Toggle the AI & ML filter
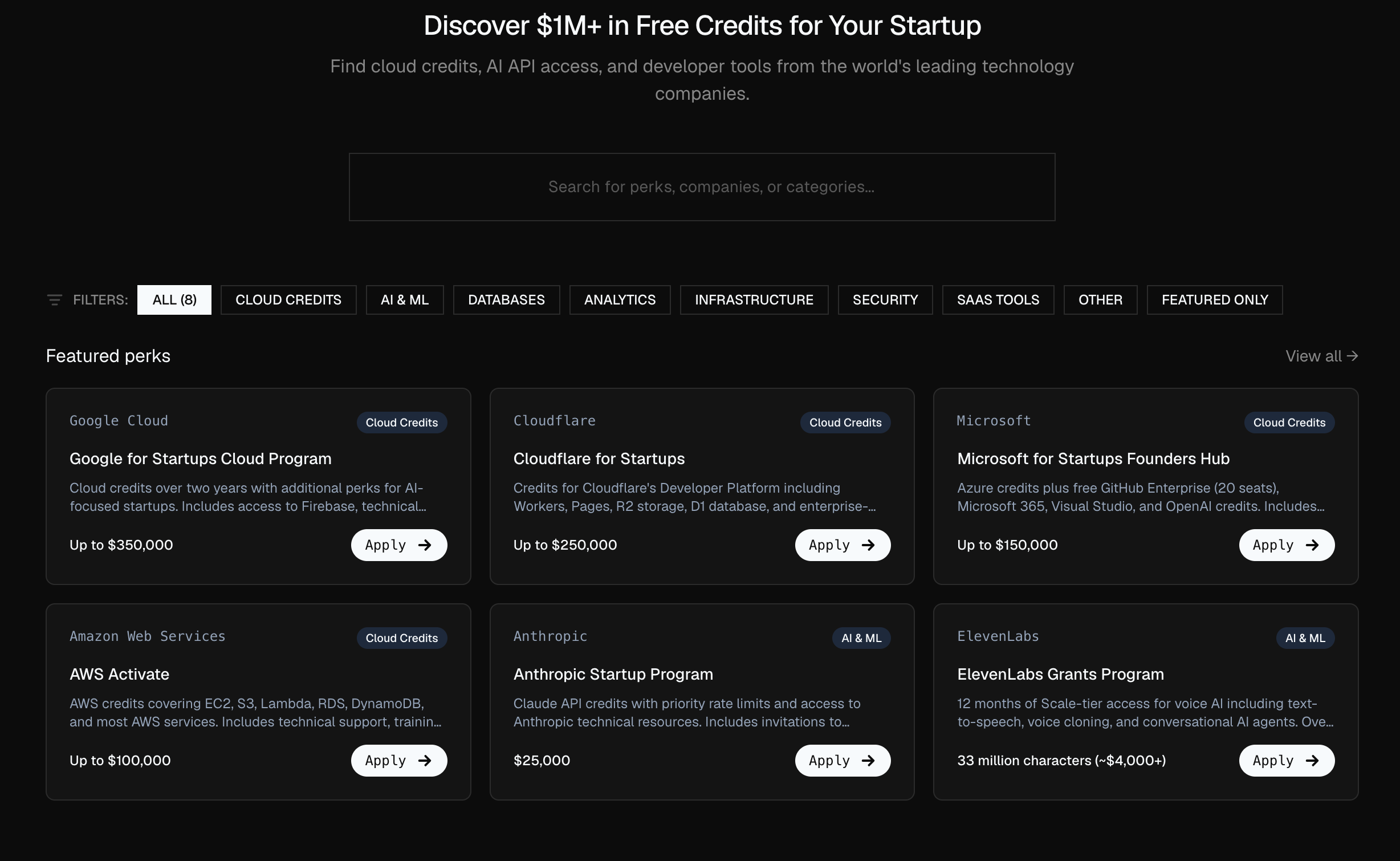 tap(404, 299)
